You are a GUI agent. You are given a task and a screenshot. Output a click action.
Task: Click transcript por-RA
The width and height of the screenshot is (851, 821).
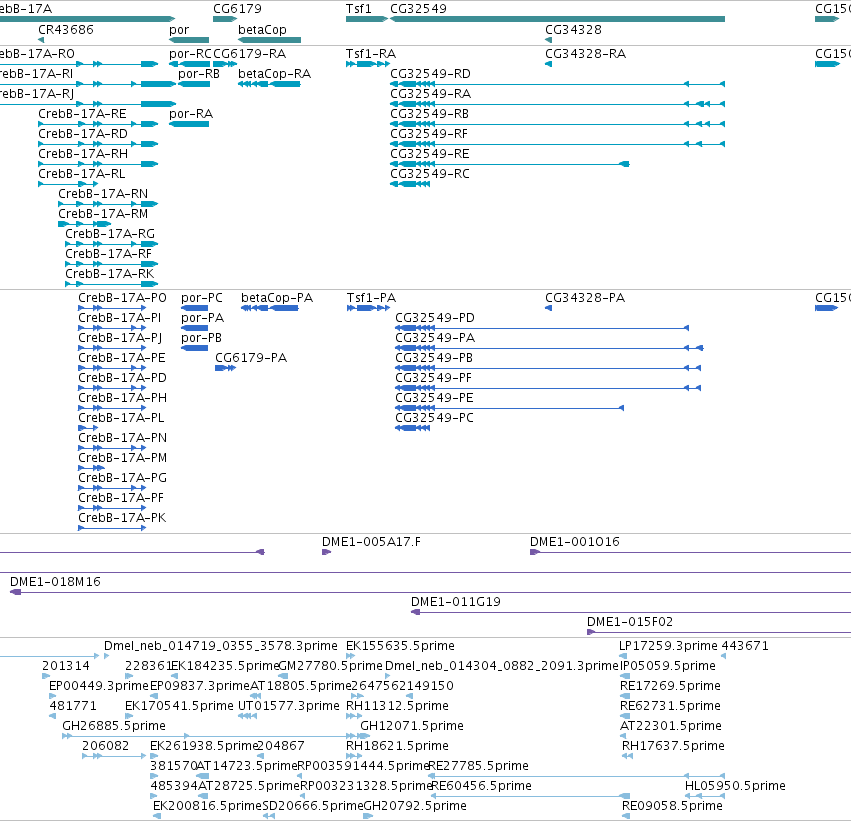point(191,114)
